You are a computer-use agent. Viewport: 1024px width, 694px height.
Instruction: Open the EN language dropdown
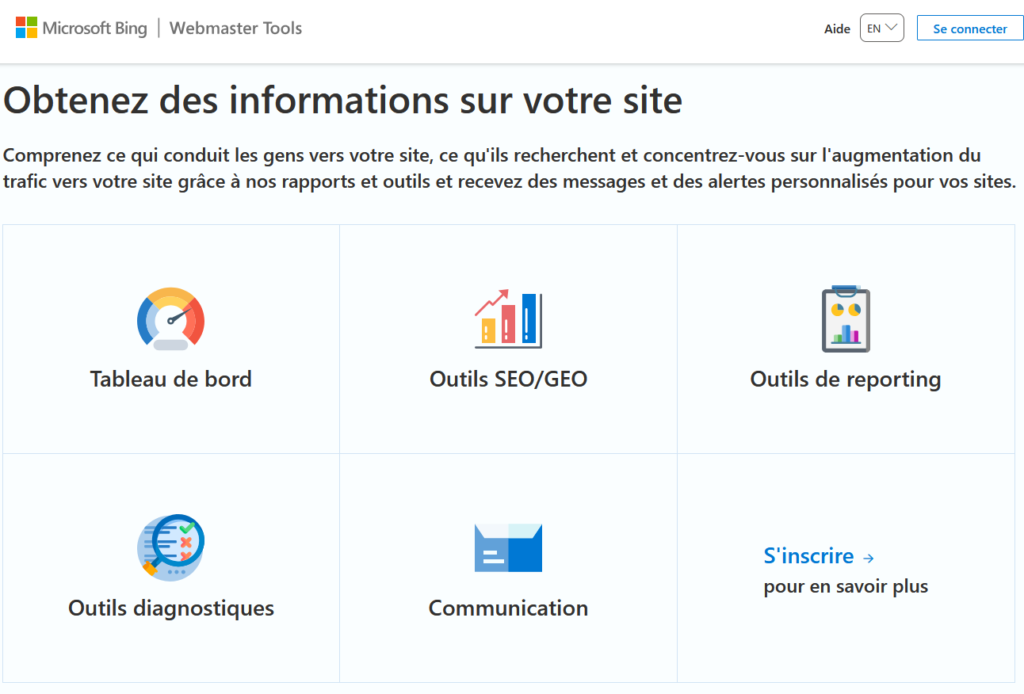[x=880, y=27]
